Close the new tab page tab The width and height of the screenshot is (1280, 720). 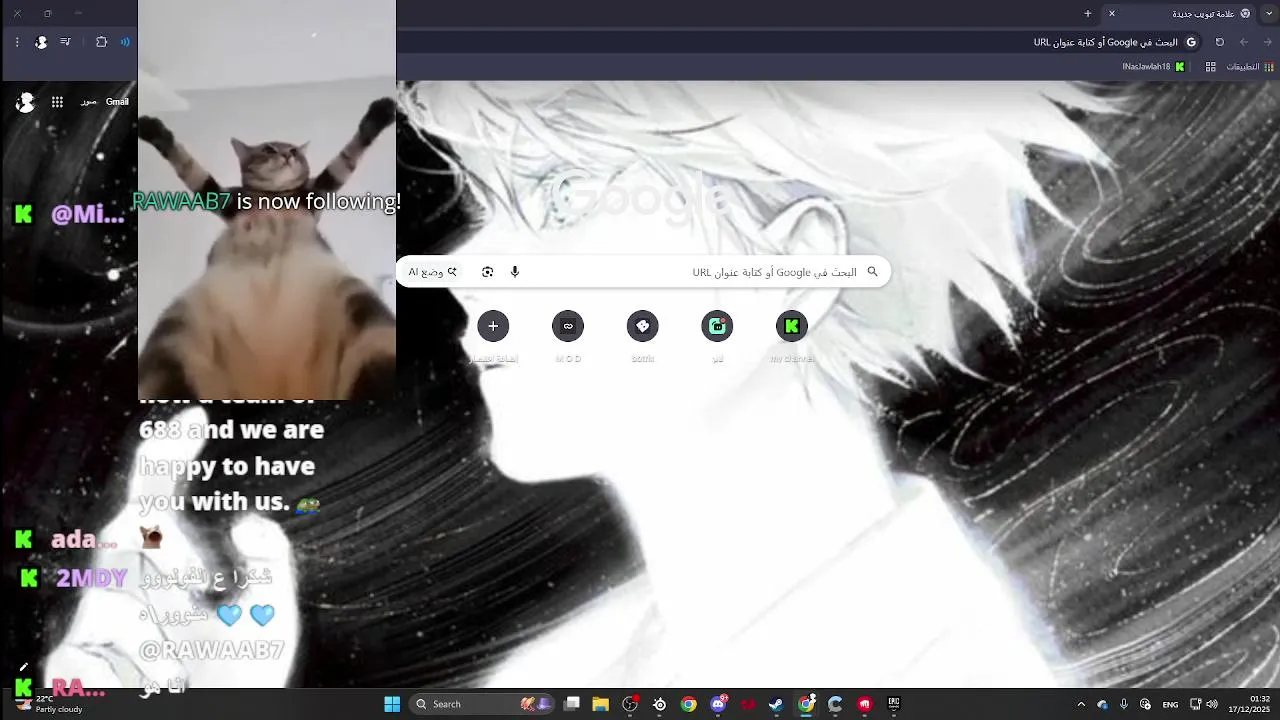(1111, 14)
